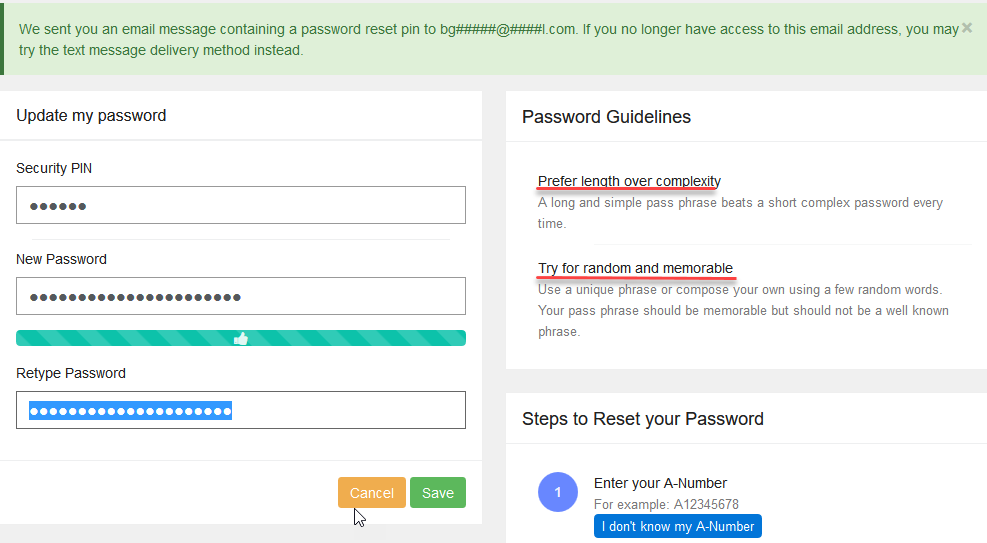Click the New Password label
The image size is (987, 543).
(61, 259)
